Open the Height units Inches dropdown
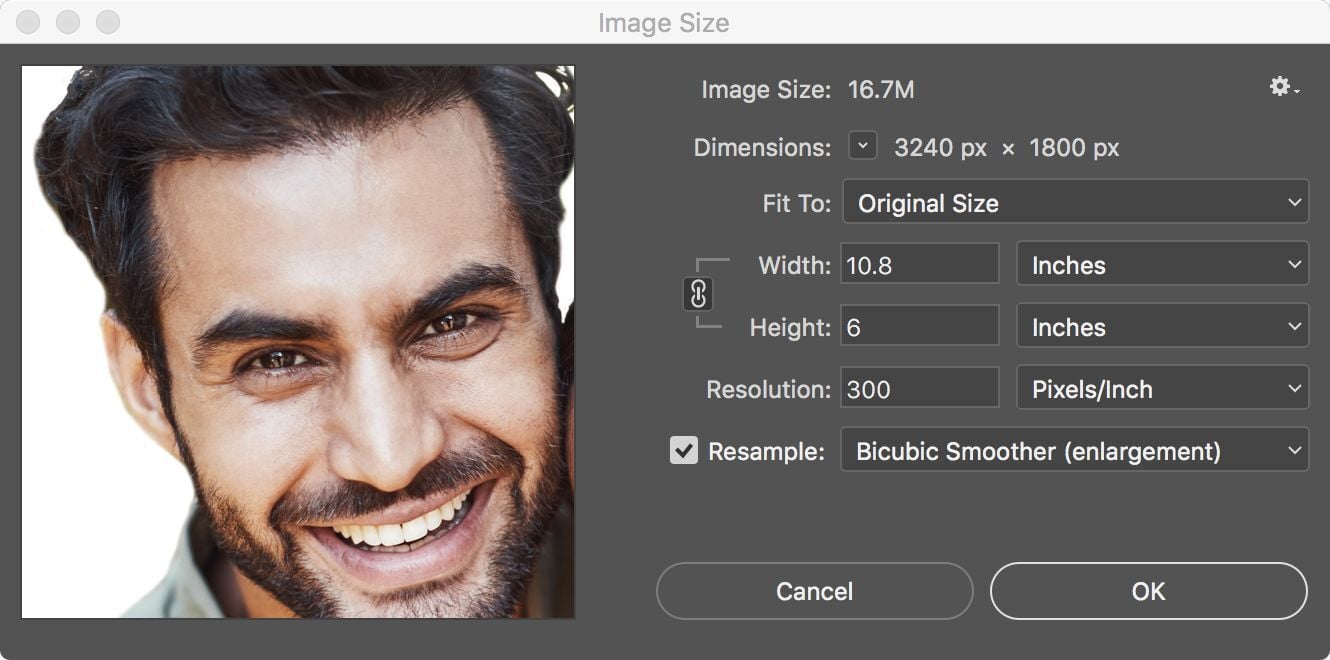The width and height of the screenshot is (1330, 660). (x=1163, y=327)
